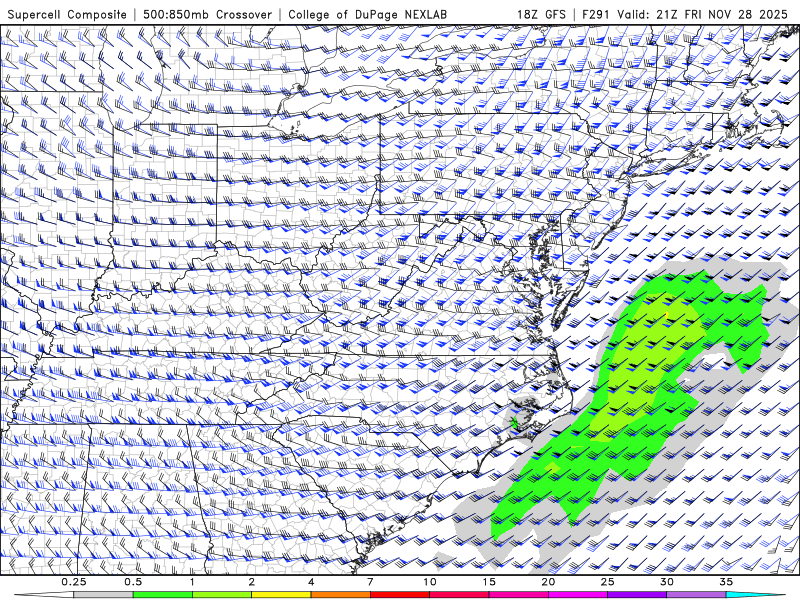Click the '0.5' scale label
The width and height of the screenshot is (800, 600).
pyautogui.click(x=133, y=582)
